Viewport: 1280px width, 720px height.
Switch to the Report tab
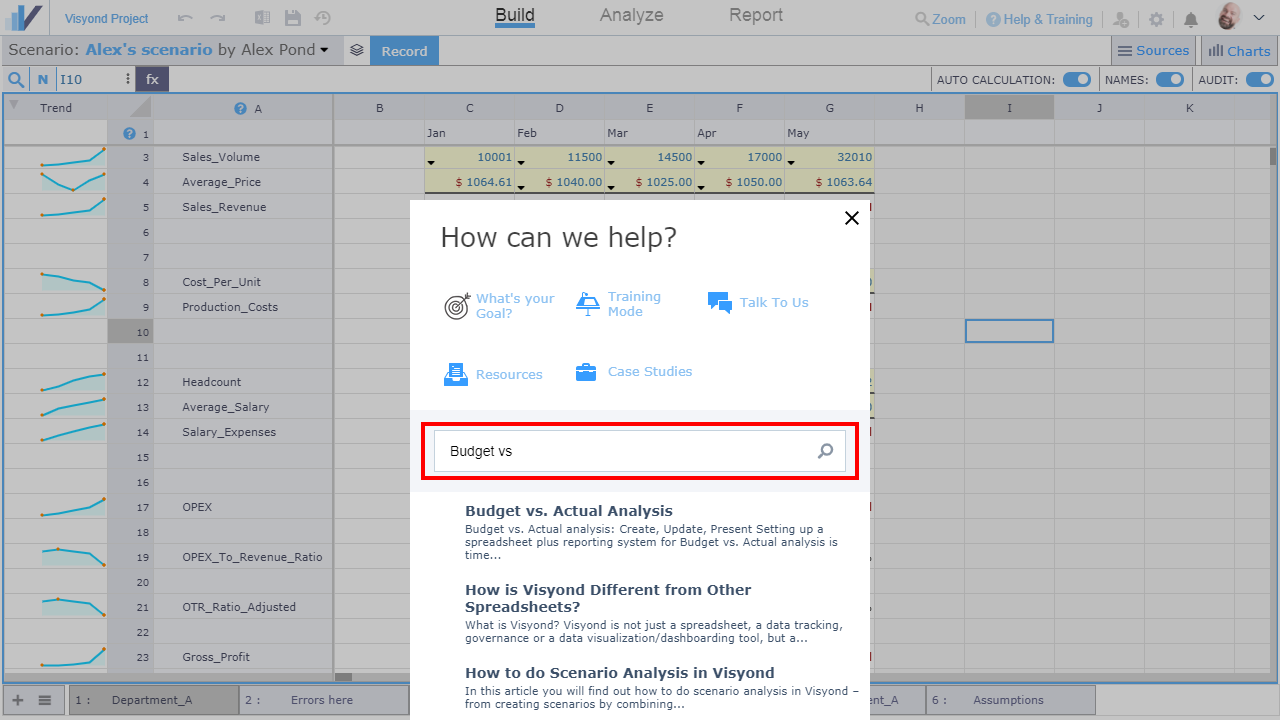pos(756,15)
